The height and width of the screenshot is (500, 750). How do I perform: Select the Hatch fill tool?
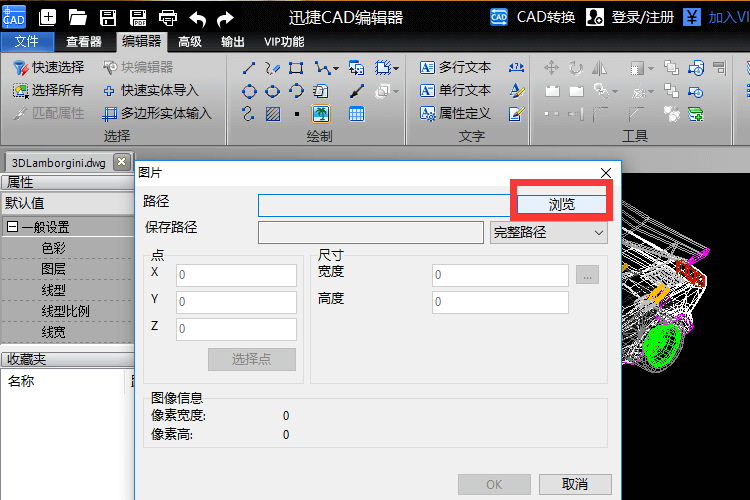point(273,114)
